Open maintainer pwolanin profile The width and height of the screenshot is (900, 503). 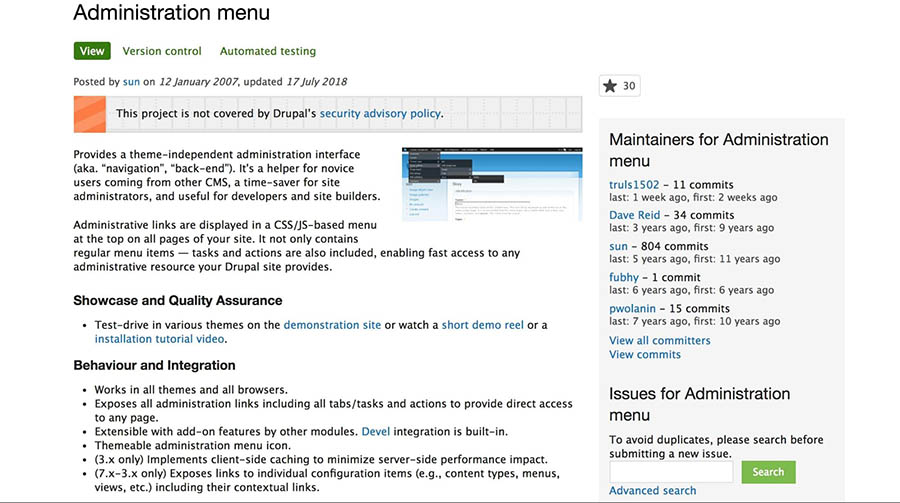[x=632, y=308]
